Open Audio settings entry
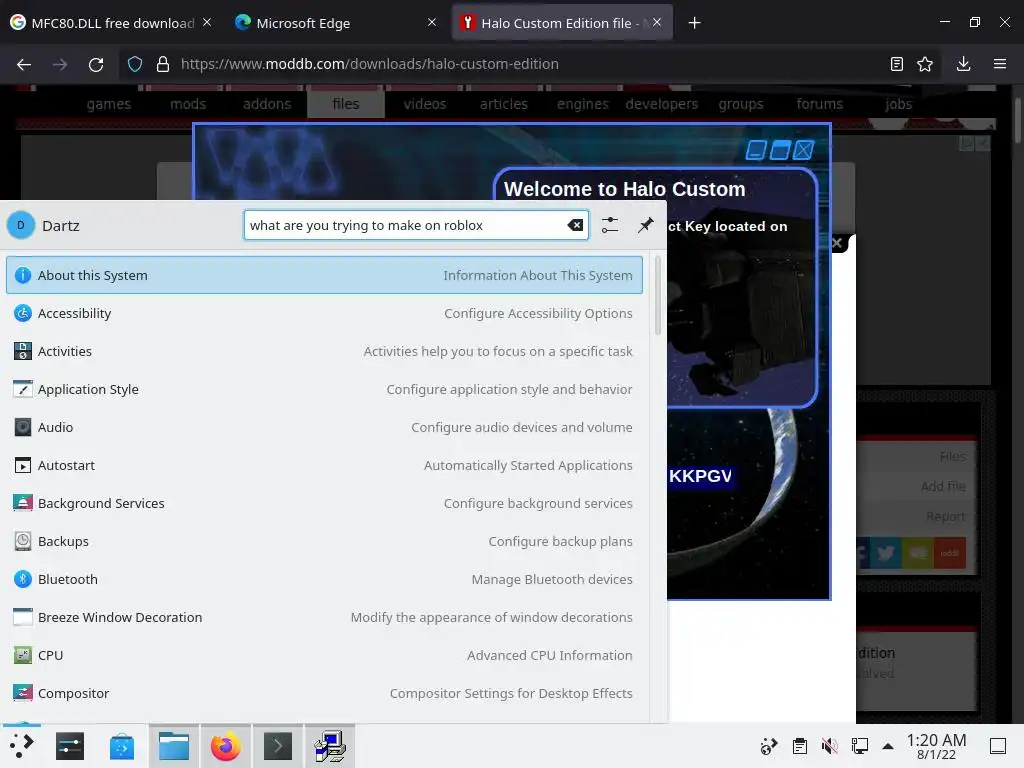The width and height of the screenshot is (1024, 768). tap(324, 427)
